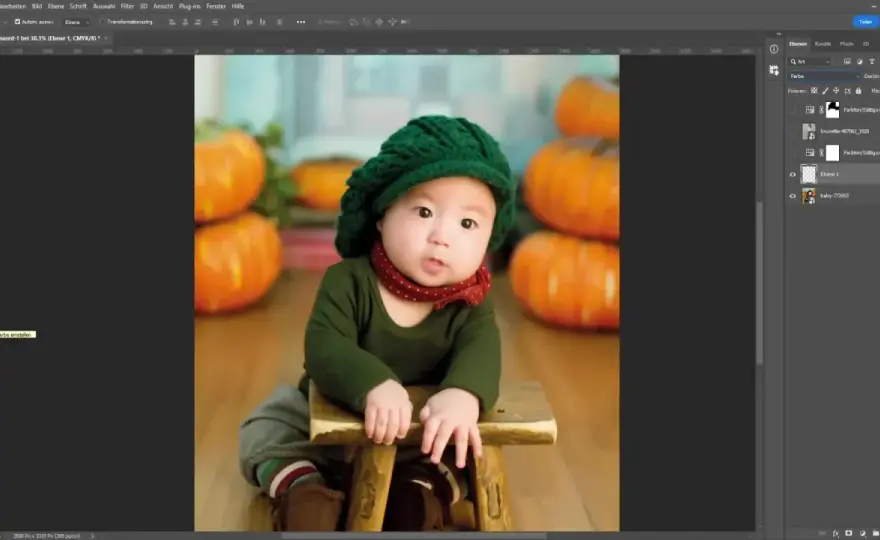Hide the Ebene 1 layer
880x540 pixels.
pos(793,175)
